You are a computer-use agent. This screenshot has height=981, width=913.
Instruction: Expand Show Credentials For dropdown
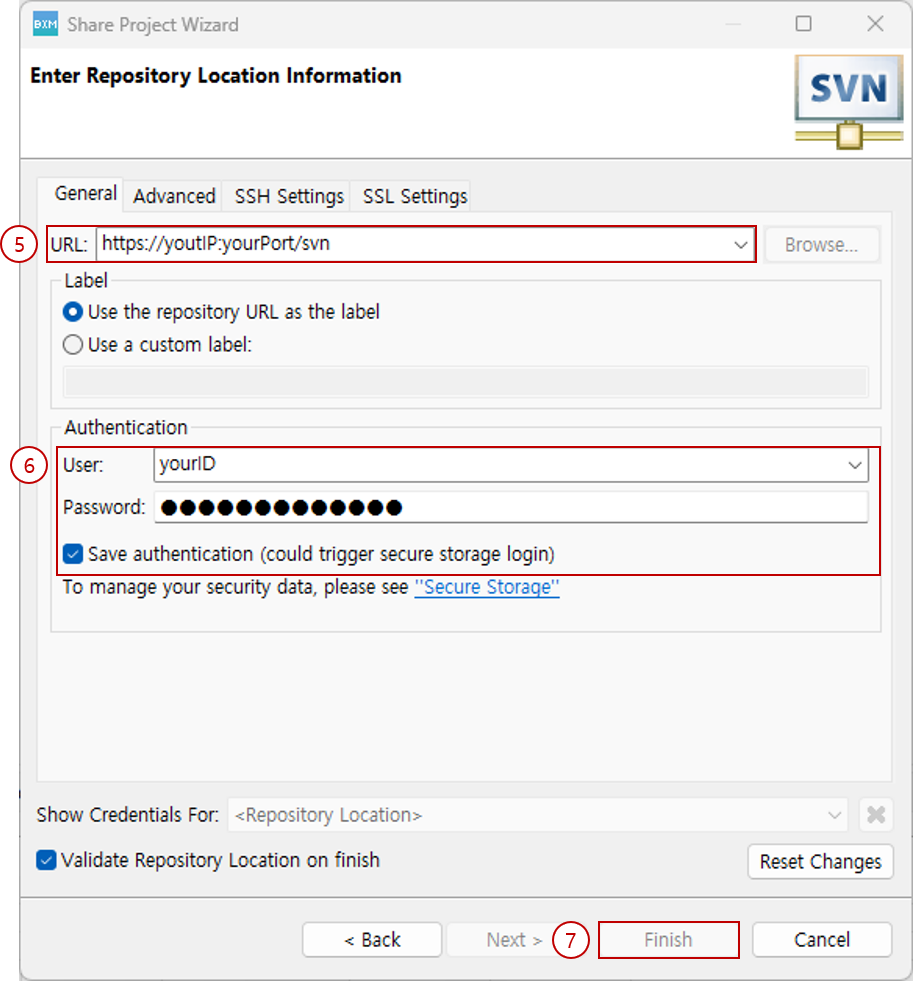point(835,815)
